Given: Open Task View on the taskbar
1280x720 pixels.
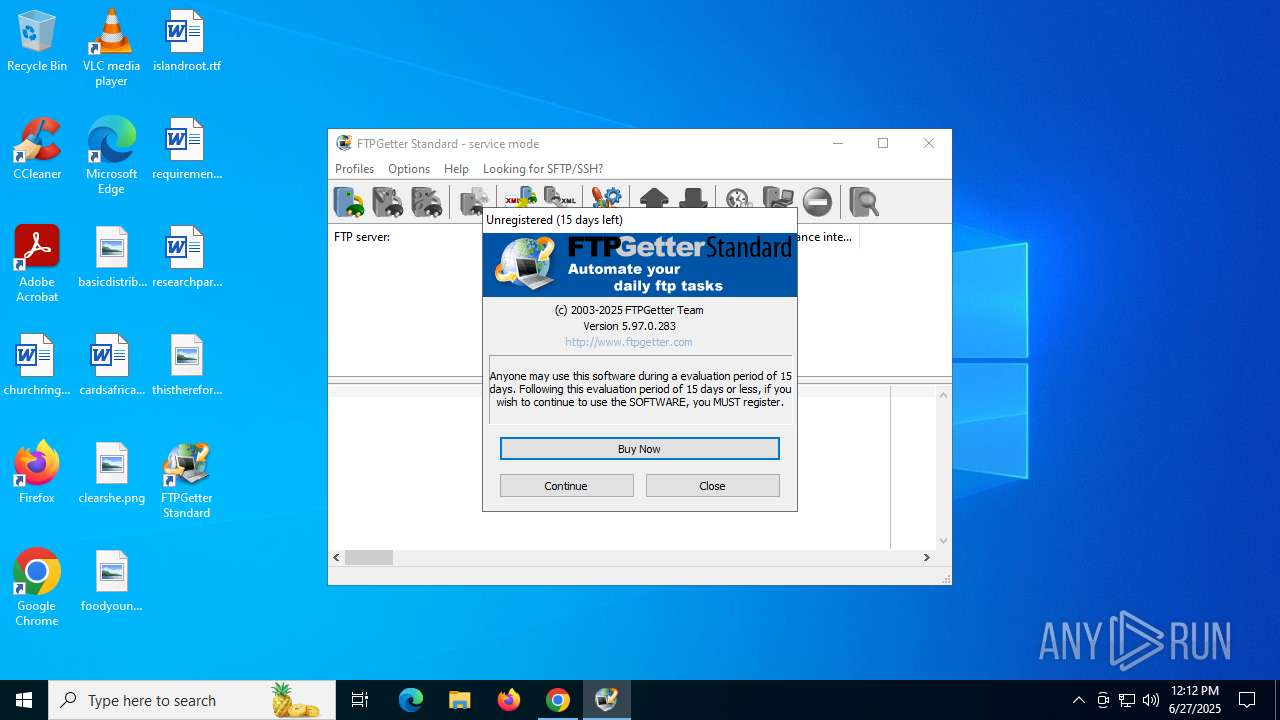Looking at the screenshot, I should click(360, 700).
